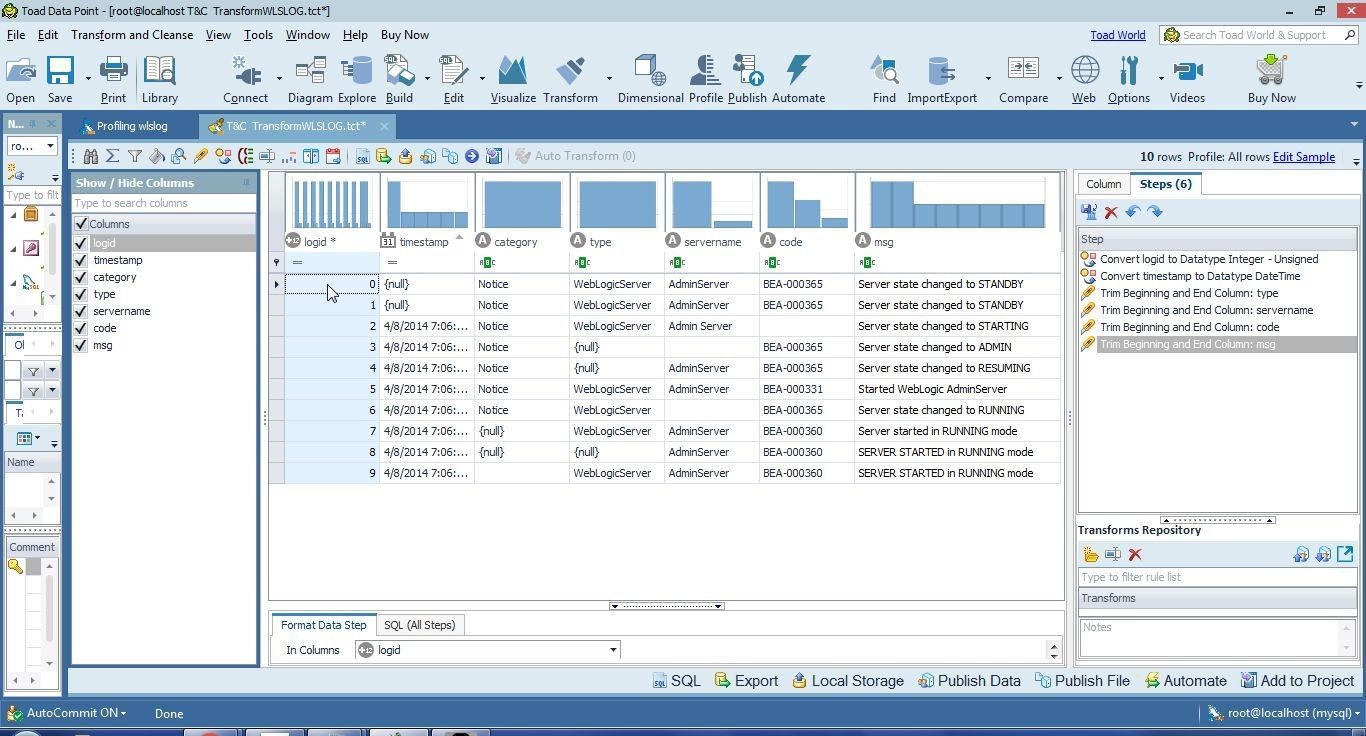
Task: Uncheck the timestamp column checkbox
Action: click(81, 260)
